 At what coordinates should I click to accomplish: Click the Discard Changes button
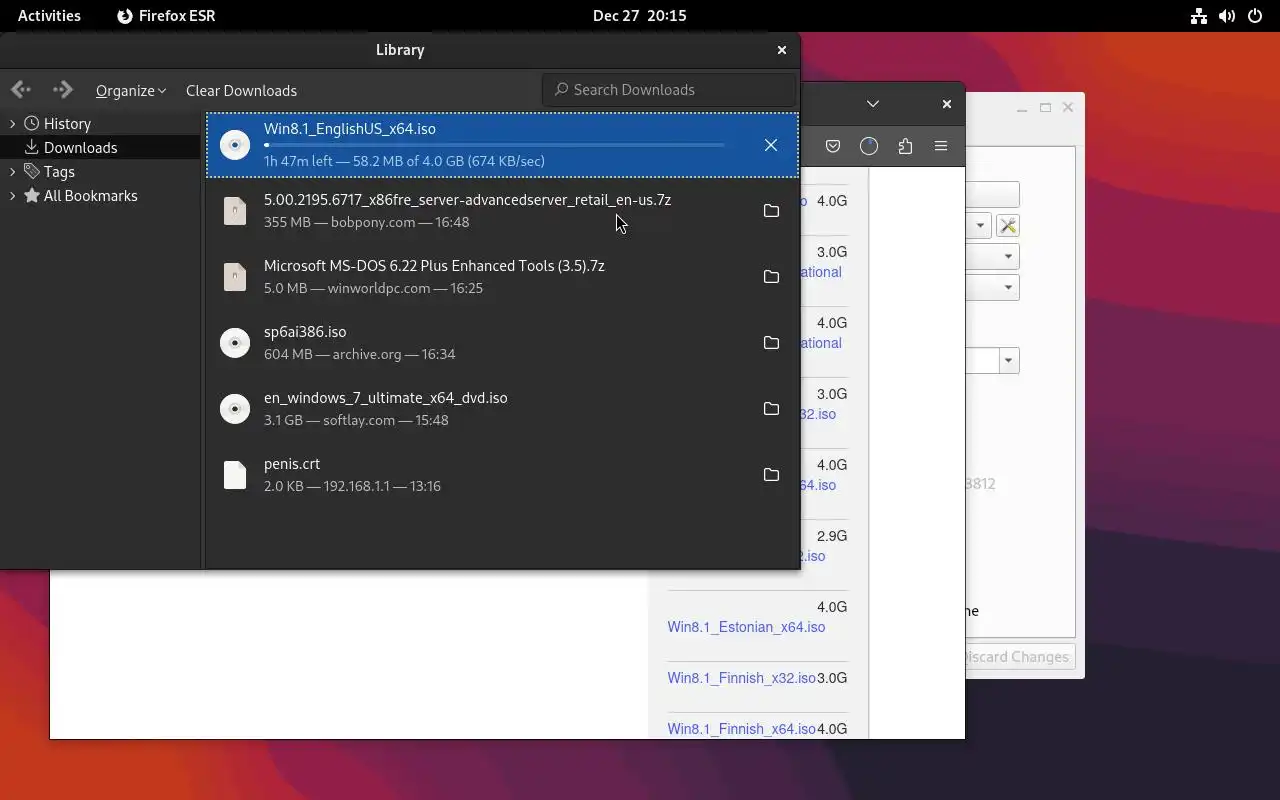pyautogui.click(x=1017, y=657)
